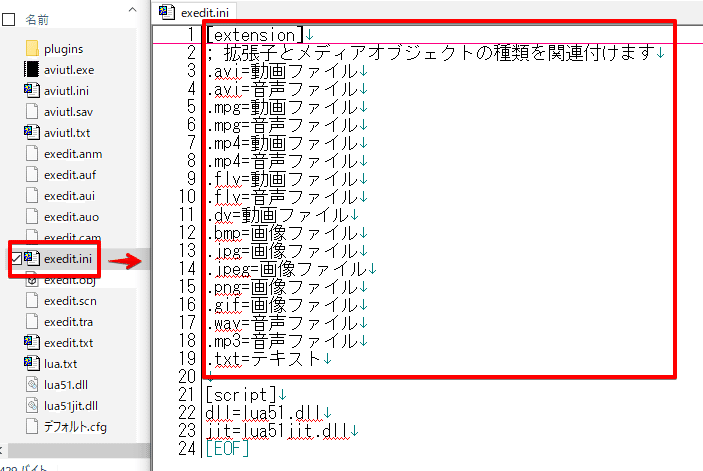Click the file list horizontal scrollbar

[78, 450]
